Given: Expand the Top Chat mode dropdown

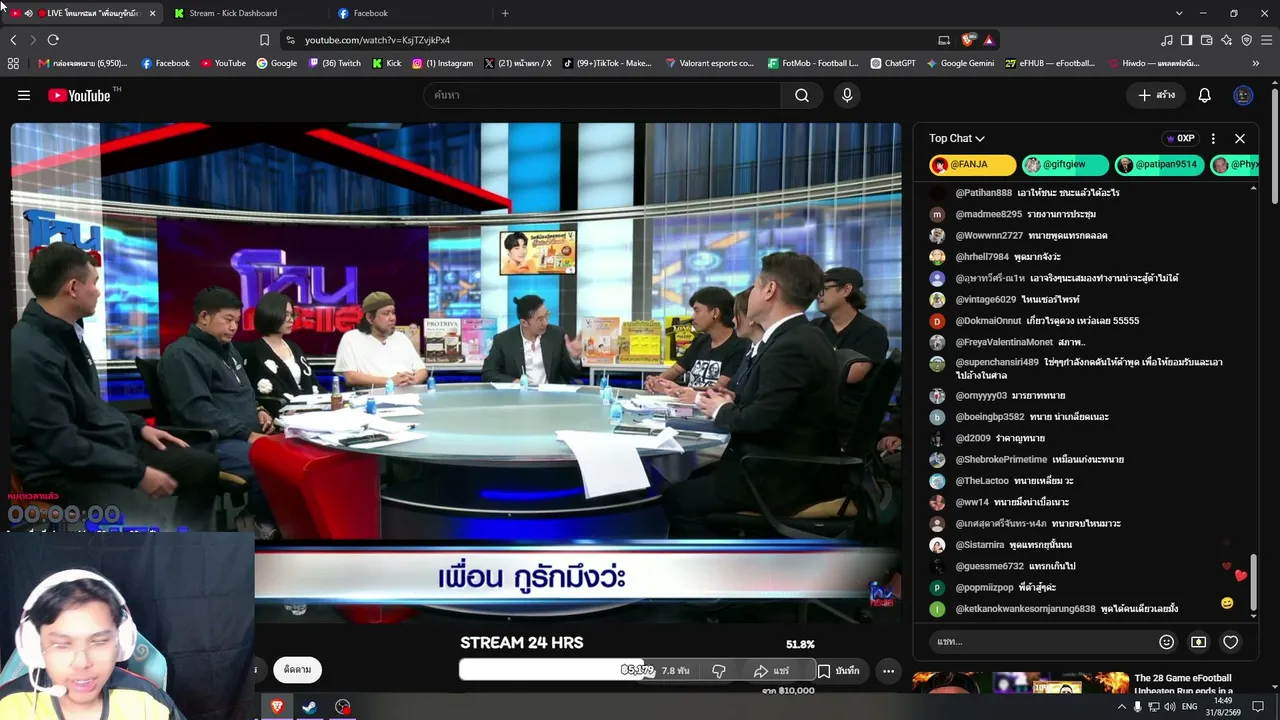Looking at the screenshot, I should coord(957,138).
